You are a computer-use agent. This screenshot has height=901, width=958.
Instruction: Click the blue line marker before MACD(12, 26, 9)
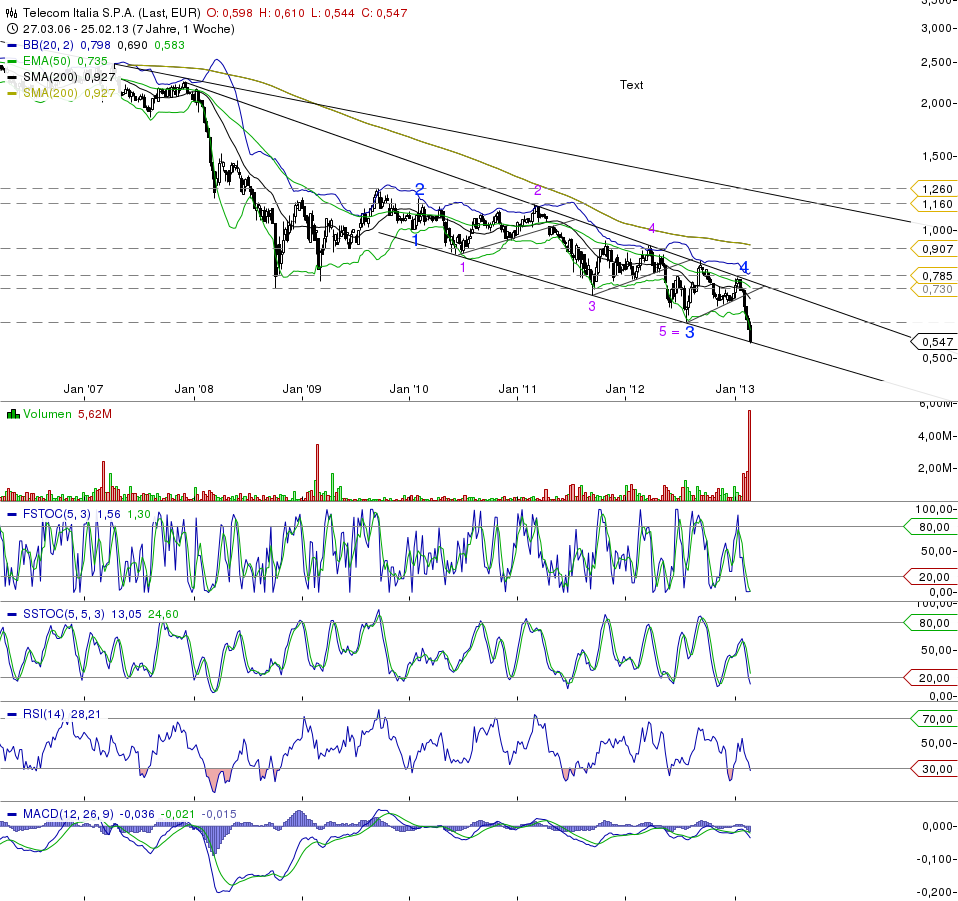(x=12, y=814)
